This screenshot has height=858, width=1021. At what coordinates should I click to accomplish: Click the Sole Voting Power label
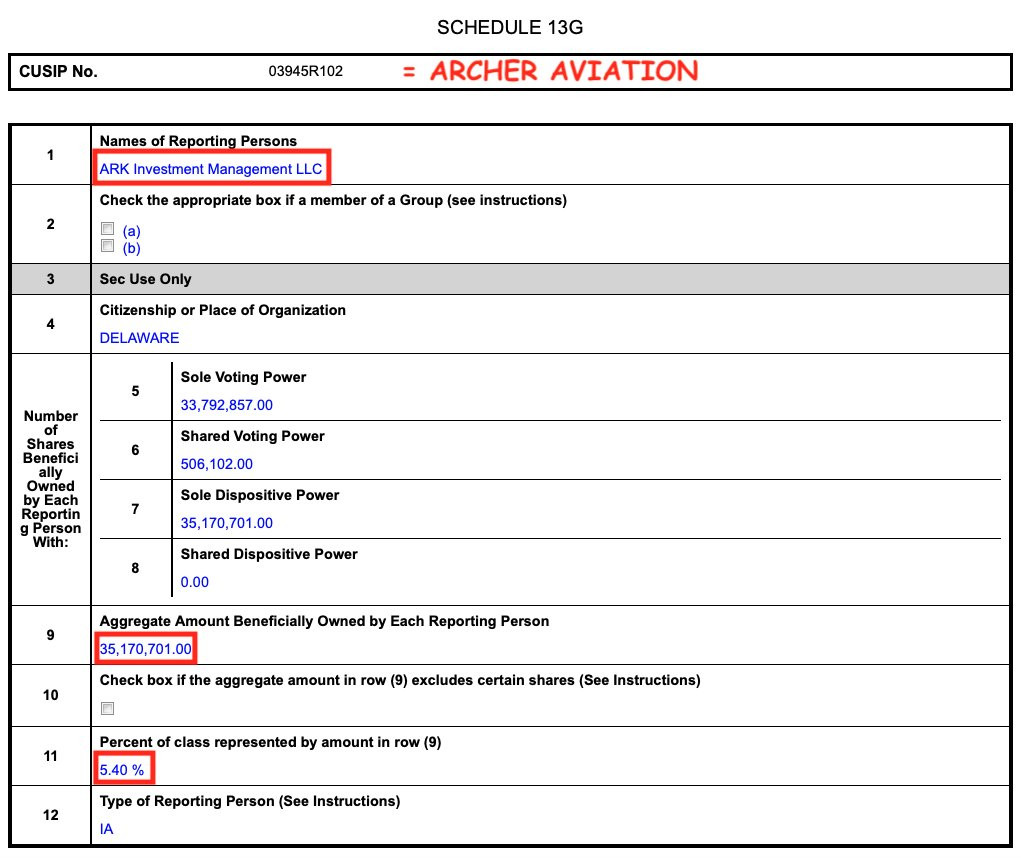tap(243, 377)
